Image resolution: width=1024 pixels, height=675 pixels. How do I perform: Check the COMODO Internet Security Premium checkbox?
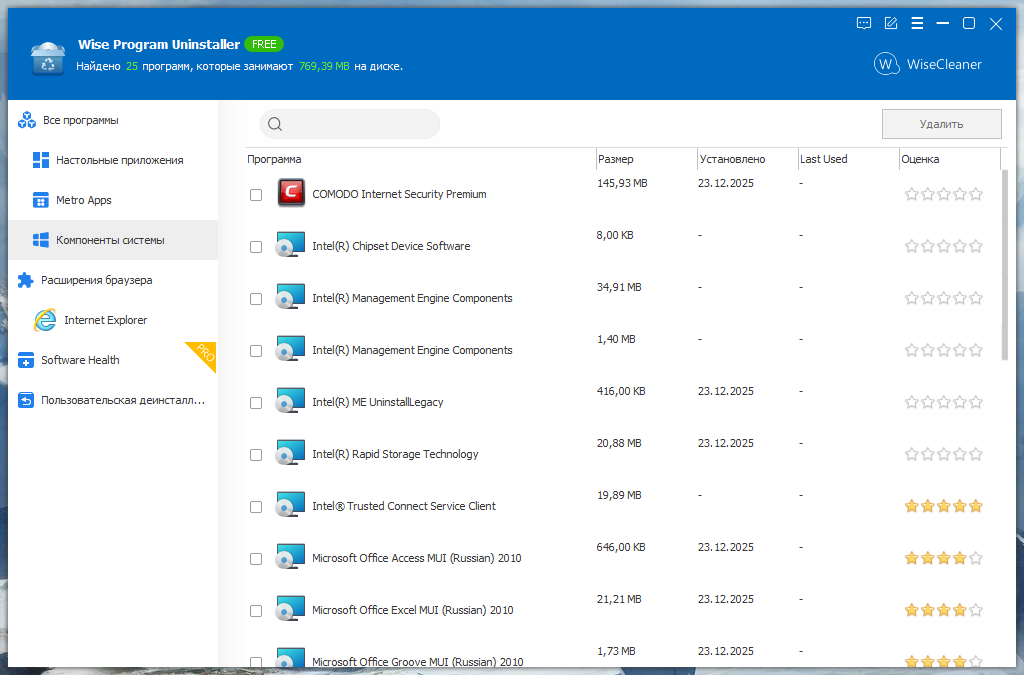[256, 195]
